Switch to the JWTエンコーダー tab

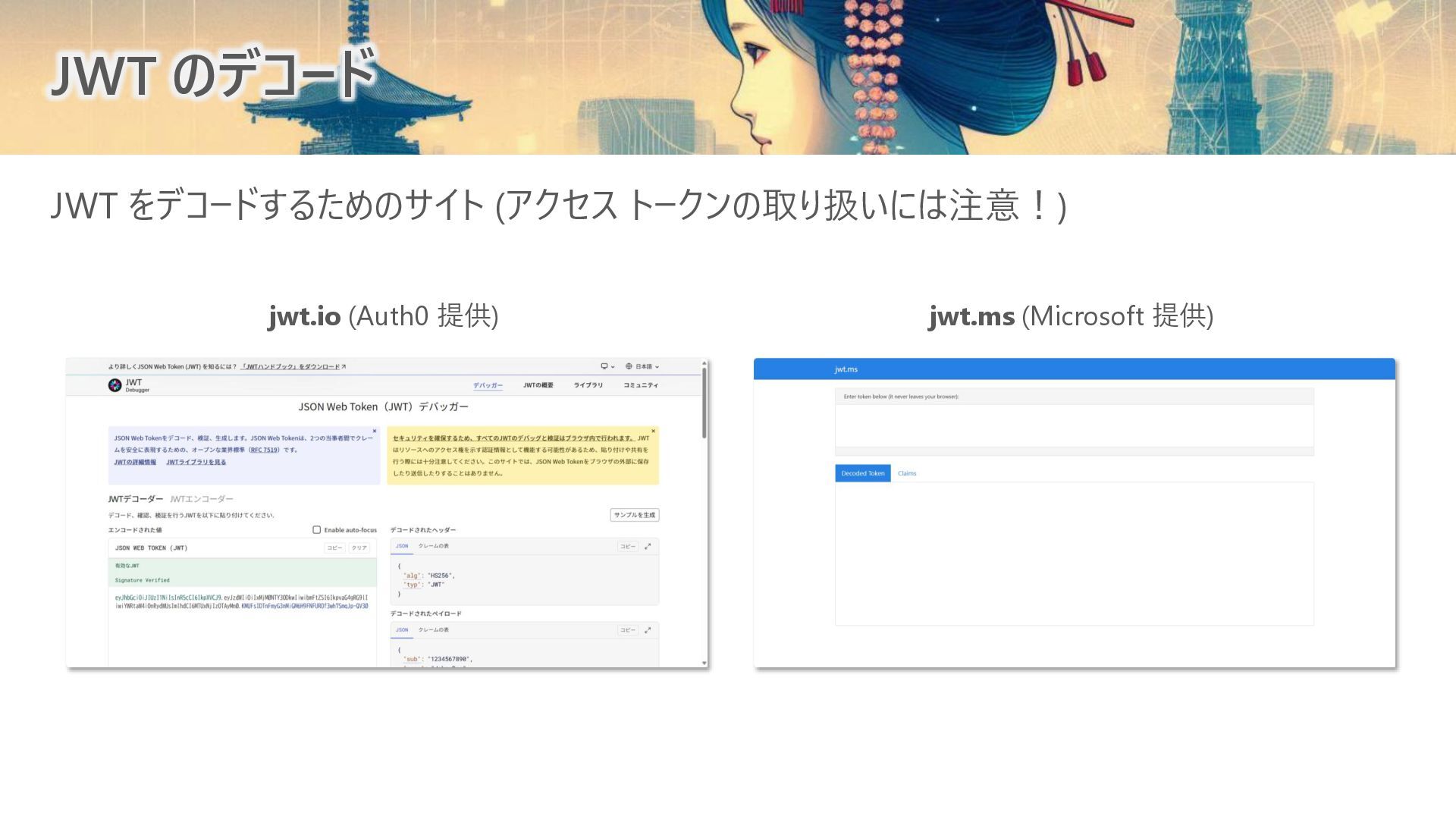[x=202, y=499]
